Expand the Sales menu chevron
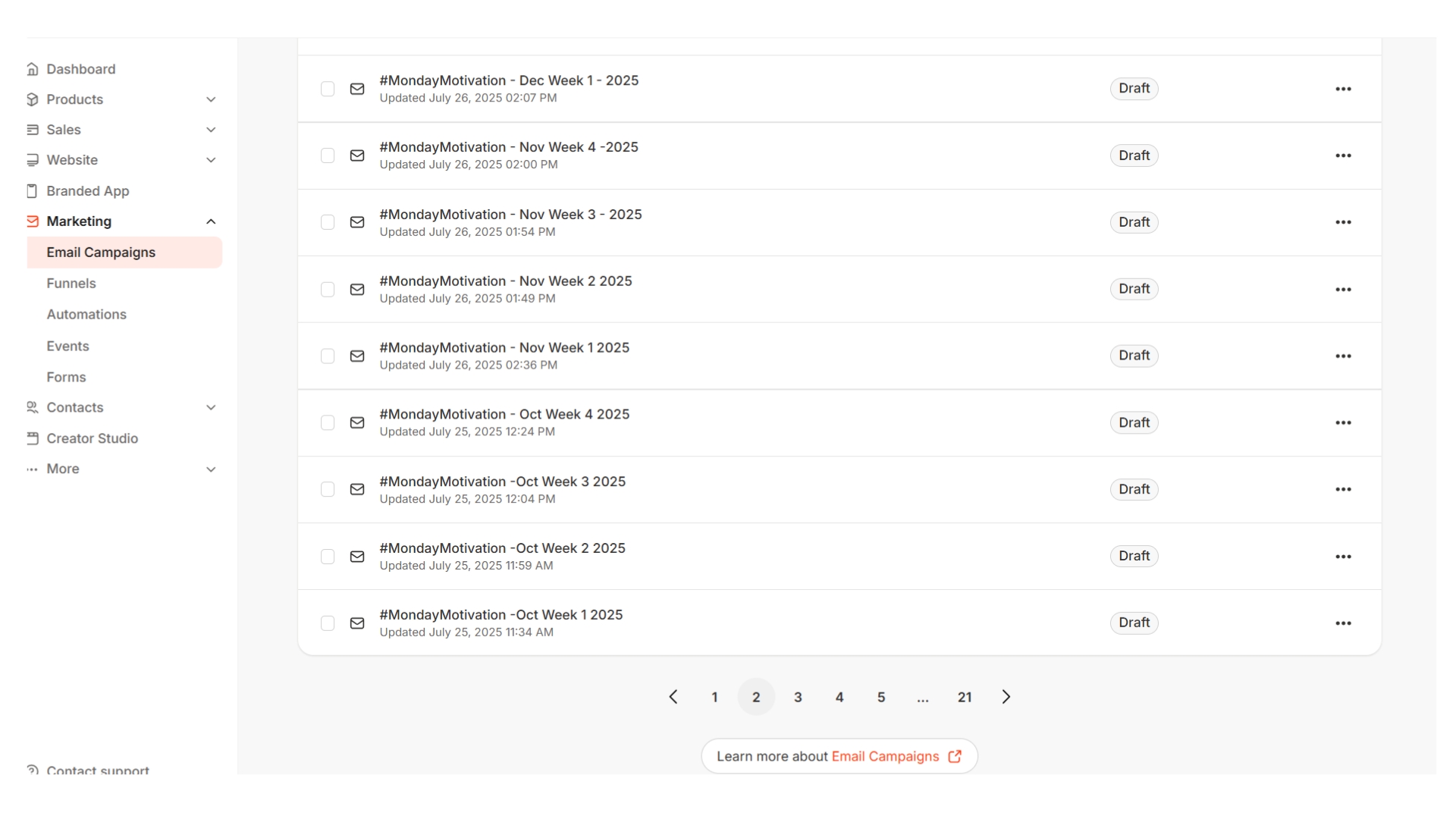1456x819 pixels. [x=211, y=130]
